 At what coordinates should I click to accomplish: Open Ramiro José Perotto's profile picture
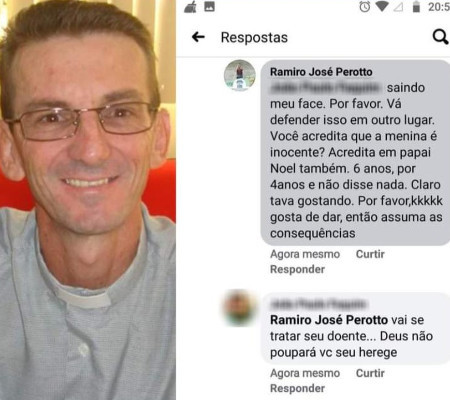240,75
